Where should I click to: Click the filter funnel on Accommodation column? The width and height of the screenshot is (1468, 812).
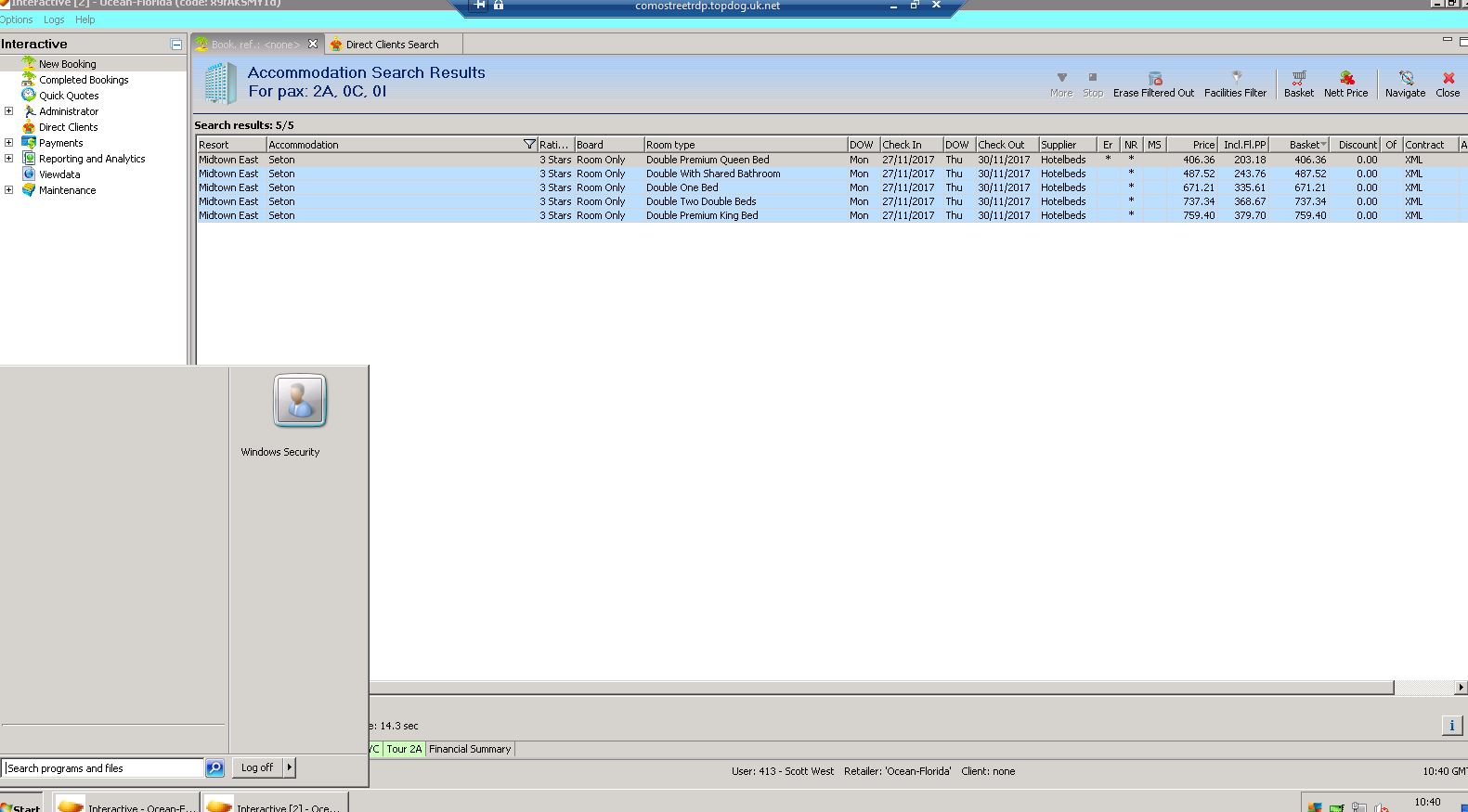529,144
